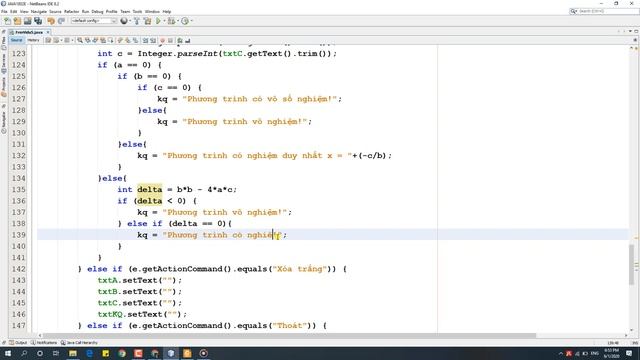Open the Tools menu
The image size is (640, 360).
[x=138, y=11]
